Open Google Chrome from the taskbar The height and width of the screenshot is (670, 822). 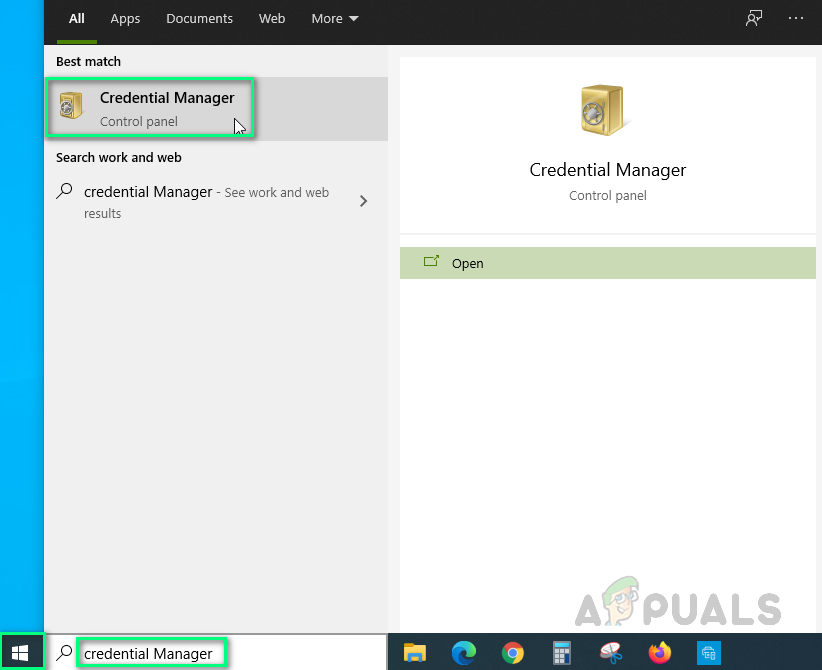click(x=513, y=653)
